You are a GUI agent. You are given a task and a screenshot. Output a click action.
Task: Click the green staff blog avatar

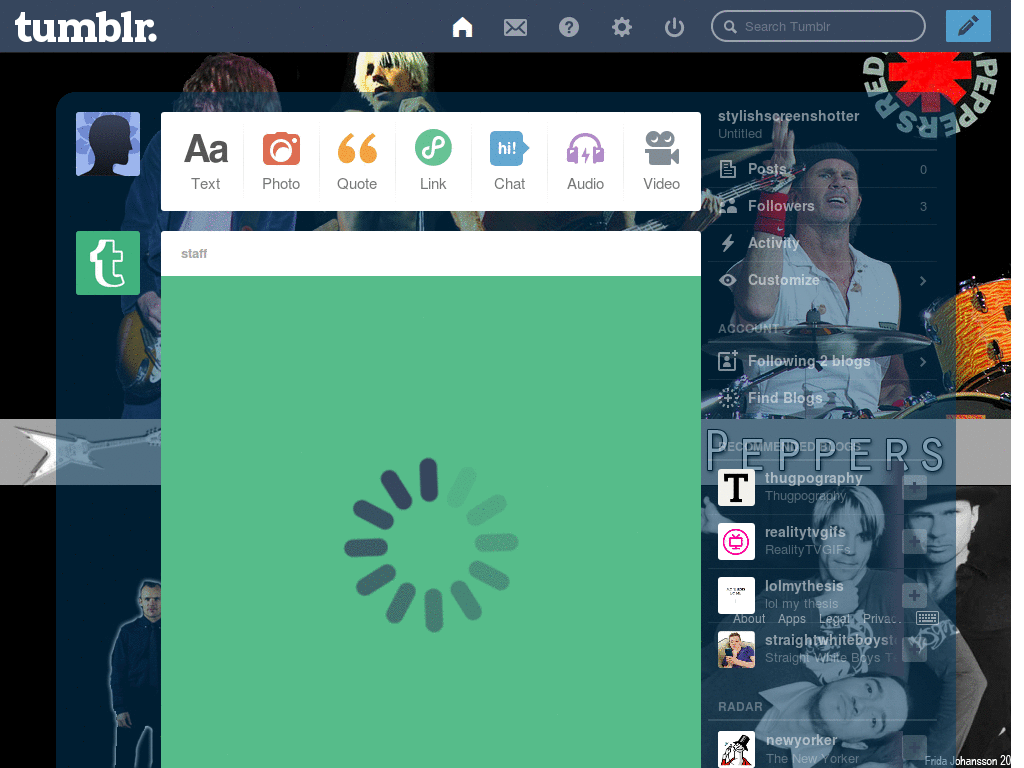pyautogui.click(x=108, y=263)
